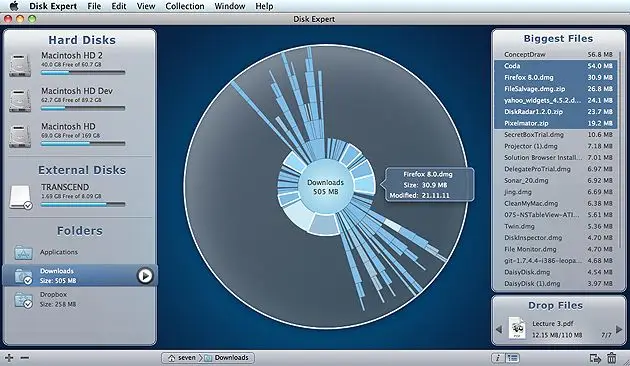Image resolution: width=630 pixels, height=366 pixels.
Task: Select DiskRadar1.2.0.zip file row
Action: tap(555, 112)
